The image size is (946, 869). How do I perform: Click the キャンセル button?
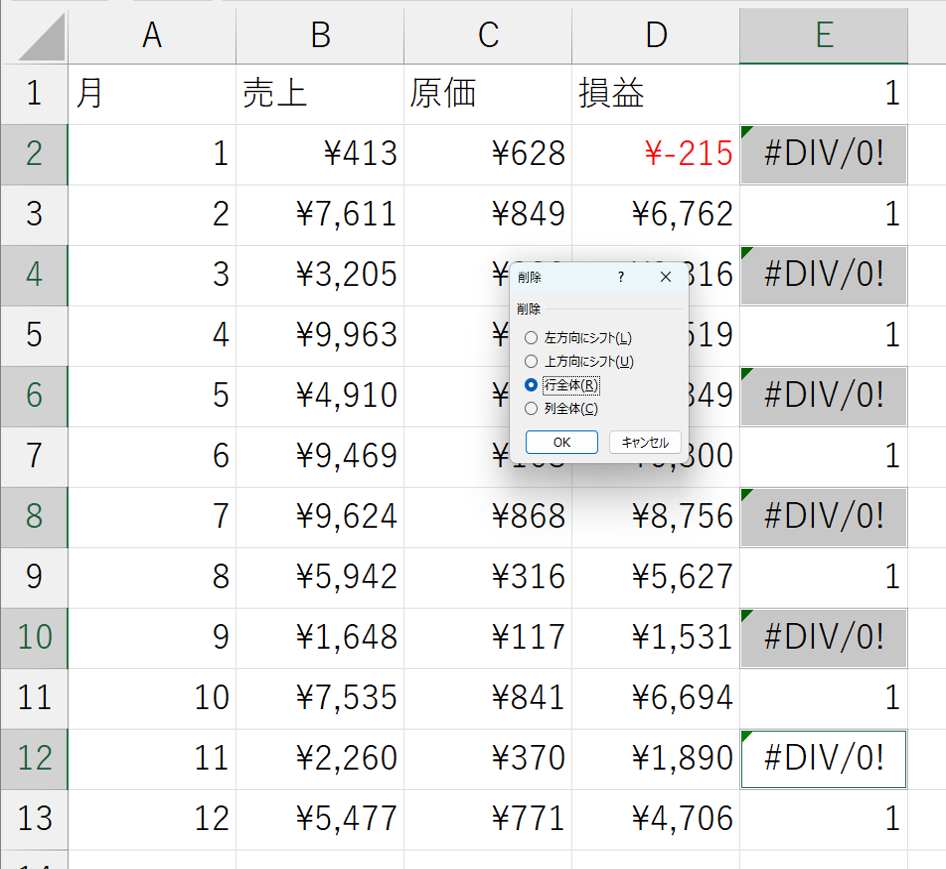(x=644, y=442)
